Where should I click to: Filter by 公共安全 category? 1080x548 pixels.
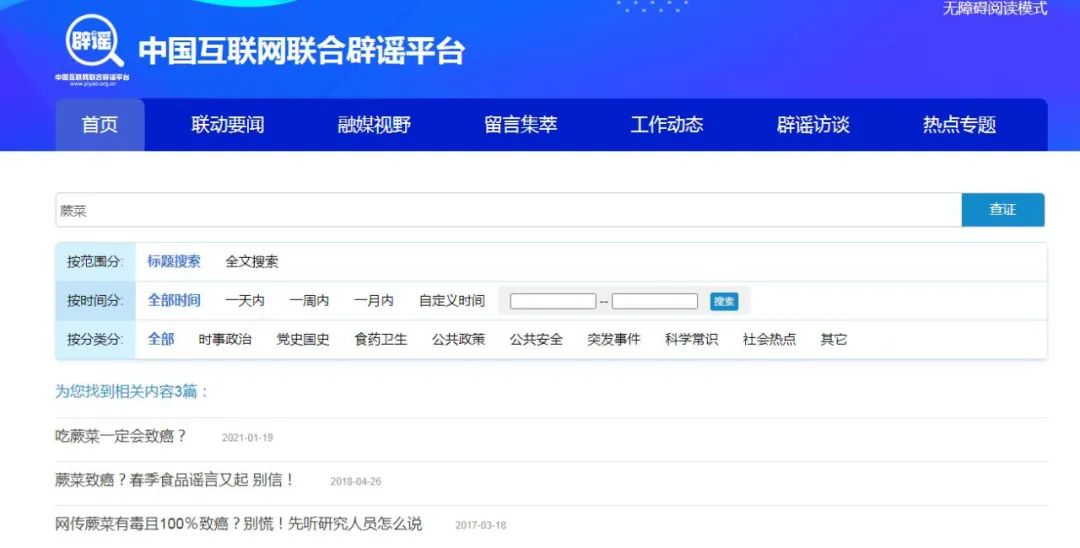(x=536, y=339)
